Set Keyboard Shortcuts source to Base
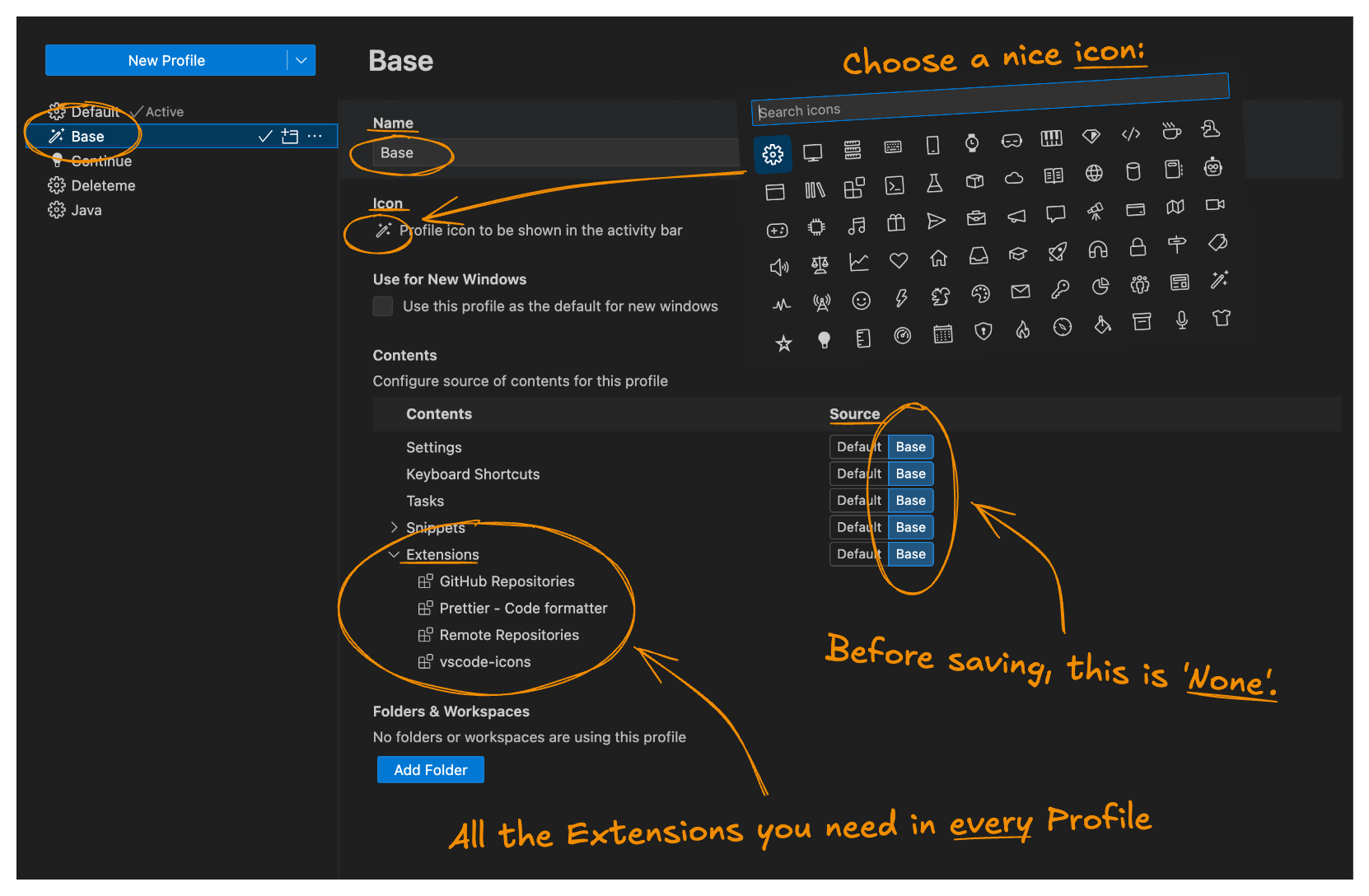This screenshot has height=896, width=1369. pos(910,474)
